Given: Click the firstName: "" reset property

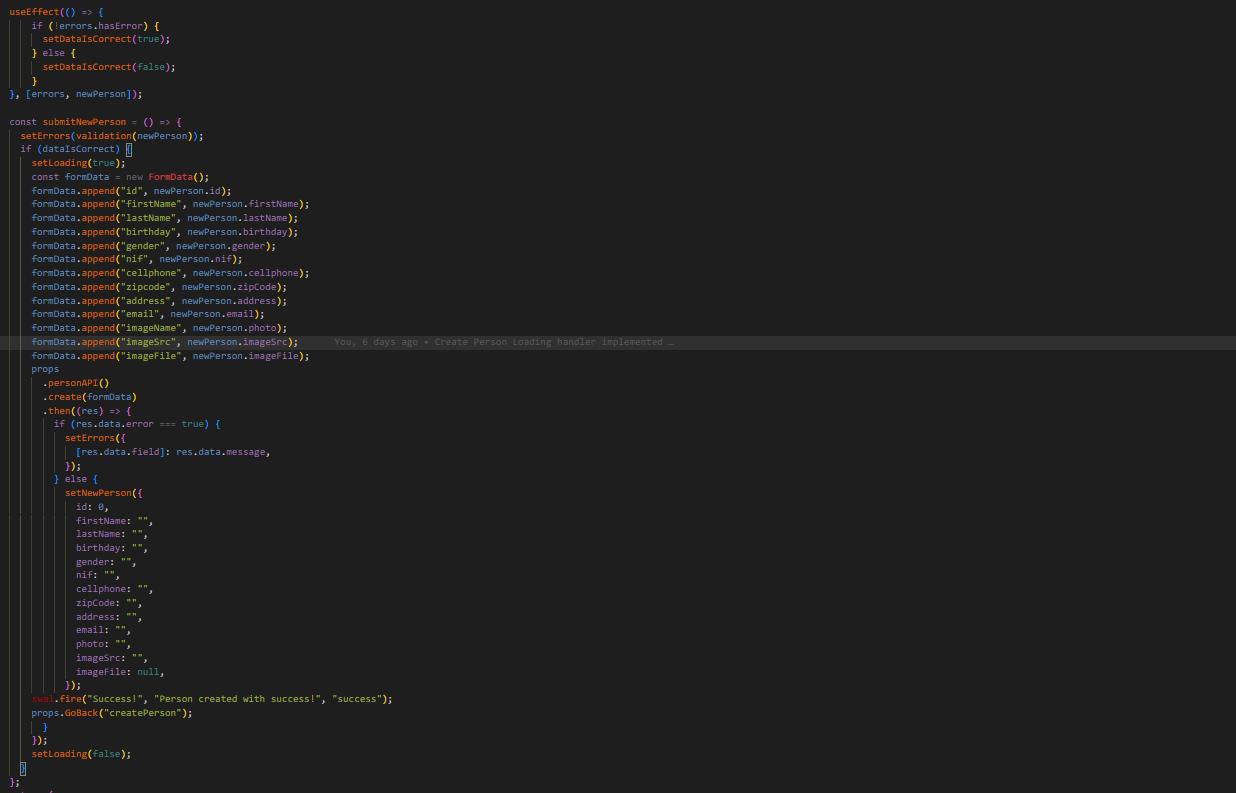Looking at the screenshot, I should pos(115,521).
